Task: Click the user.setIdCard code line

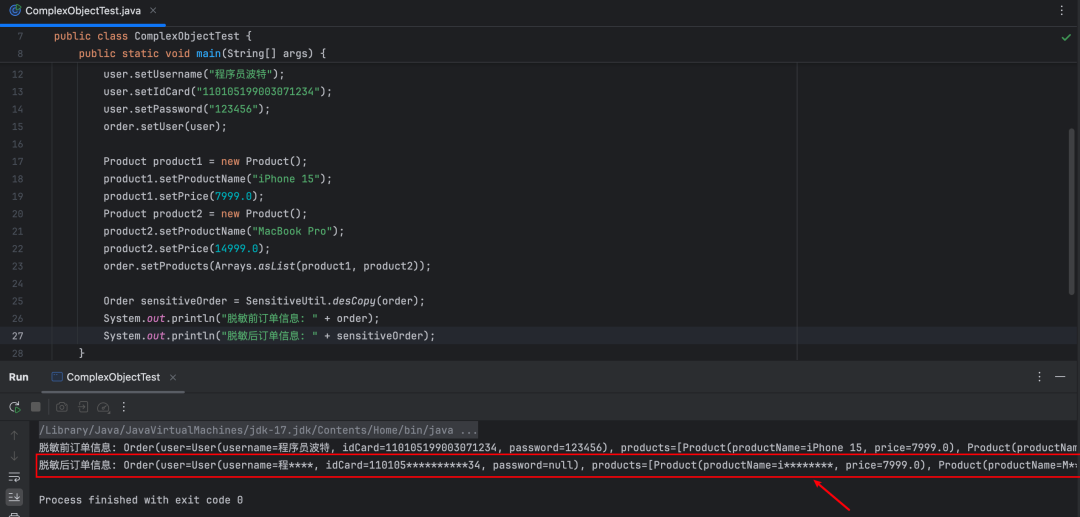Action: tap(218, 92)
